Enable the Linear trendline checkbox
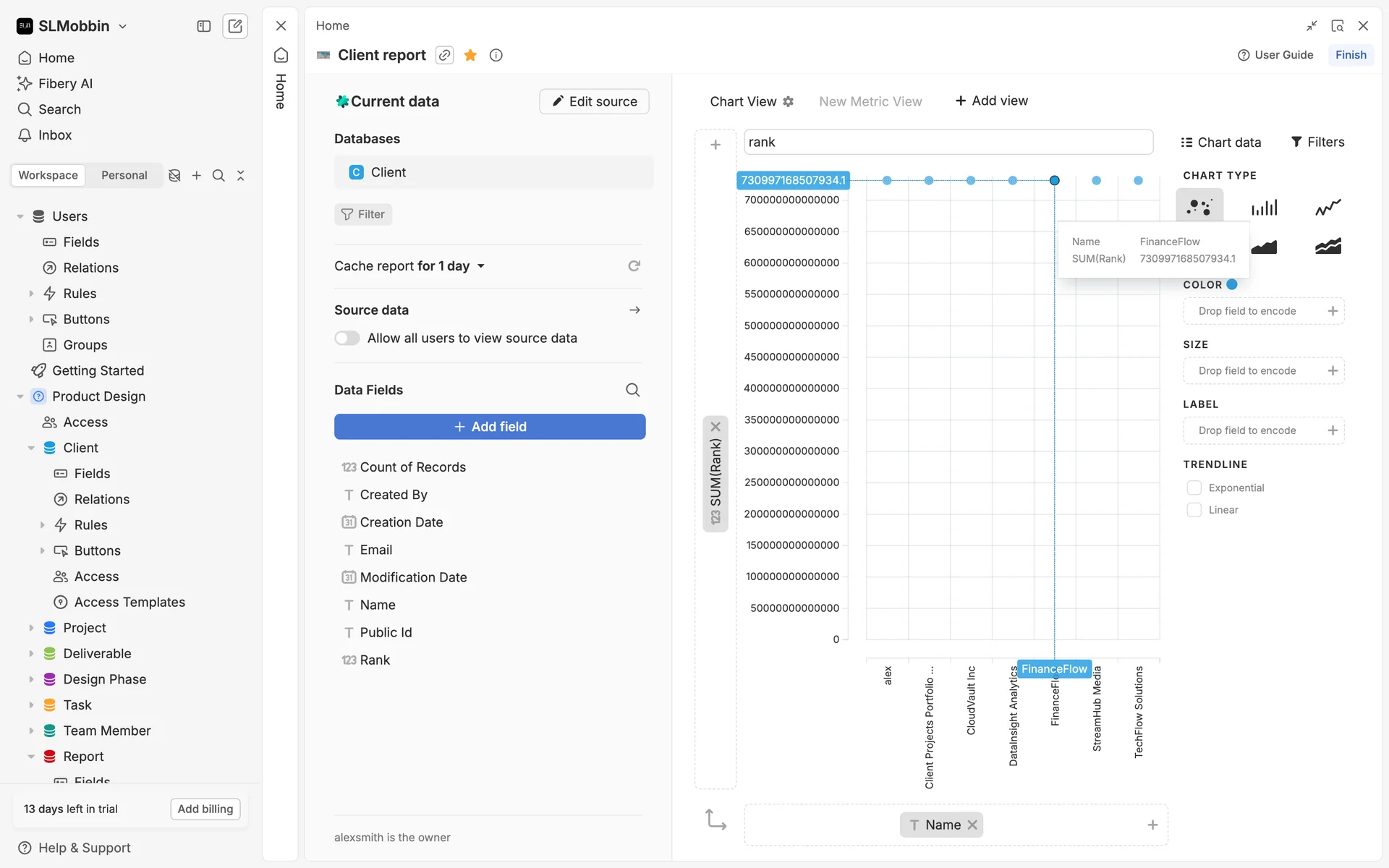 point(1194,510)
